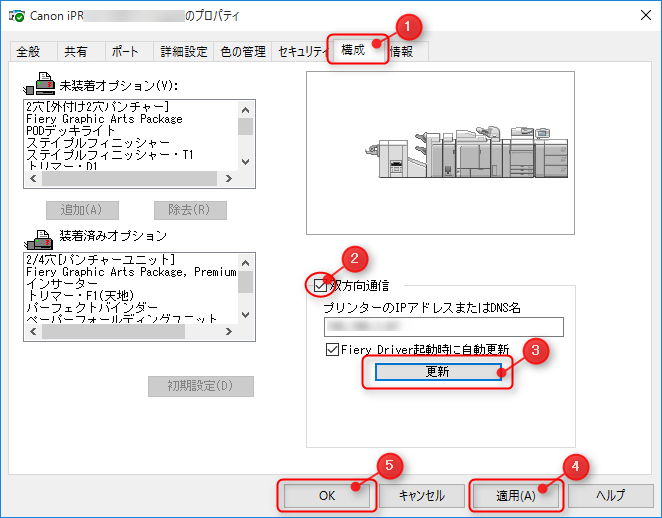Click down arrow of installed options scrollbar

[246, 315]
